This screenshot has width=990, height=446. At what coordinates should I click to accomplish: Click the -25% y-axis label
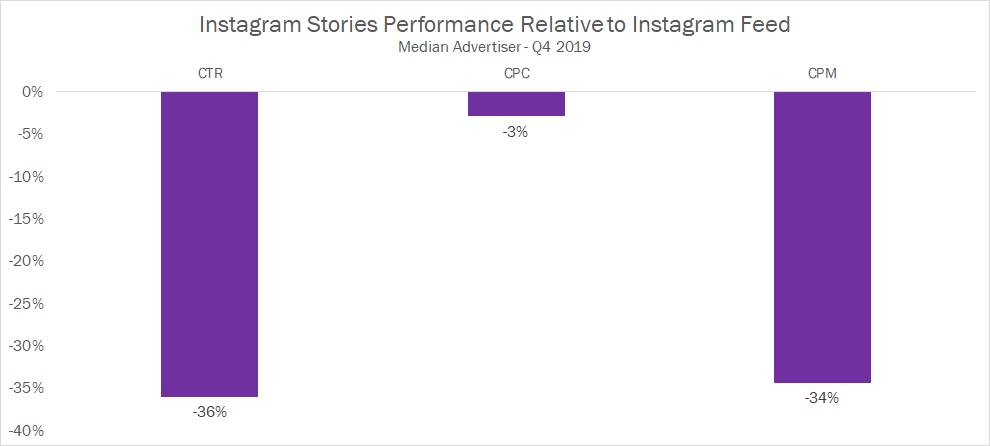point(27,304)
